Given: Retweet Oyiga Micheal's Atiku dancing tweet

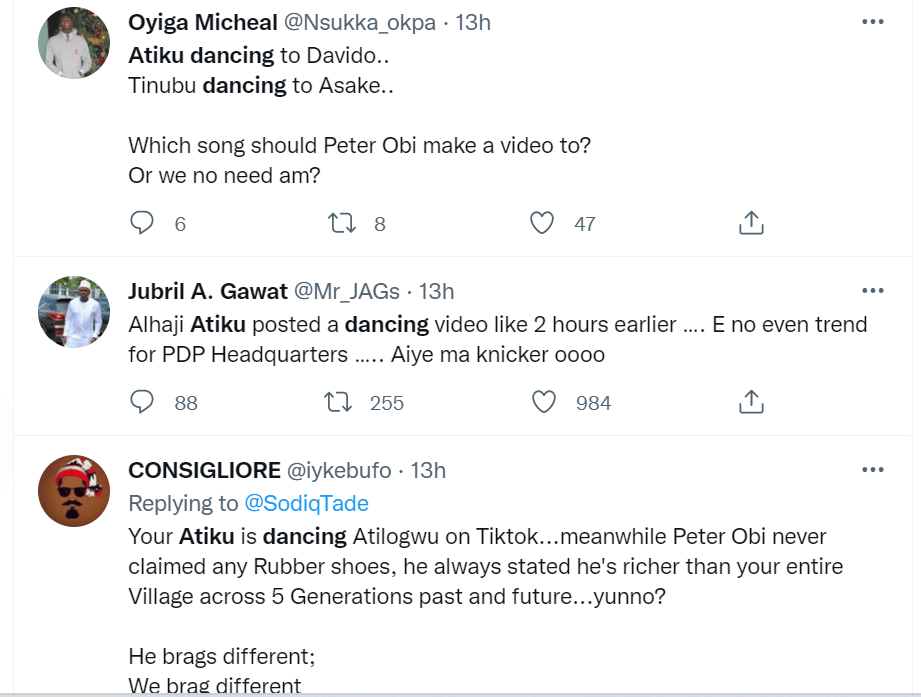Looking at the screenshot, I should [342, 223].
